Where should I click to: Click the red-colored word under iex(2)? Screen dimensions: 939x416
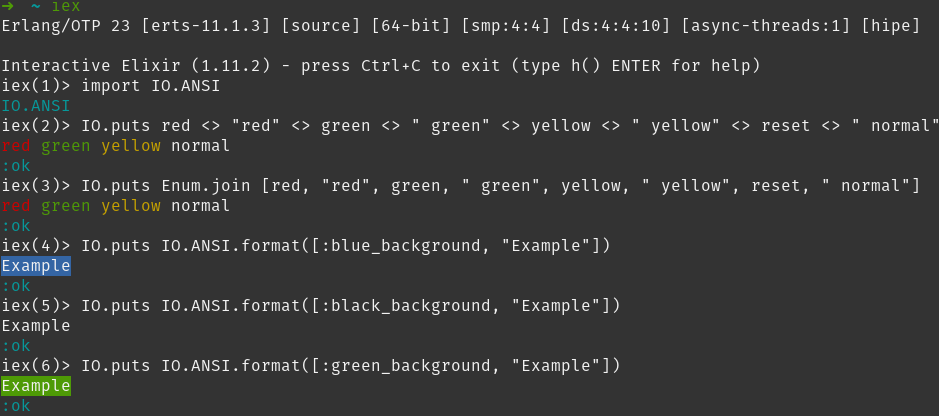pos(16,146)
